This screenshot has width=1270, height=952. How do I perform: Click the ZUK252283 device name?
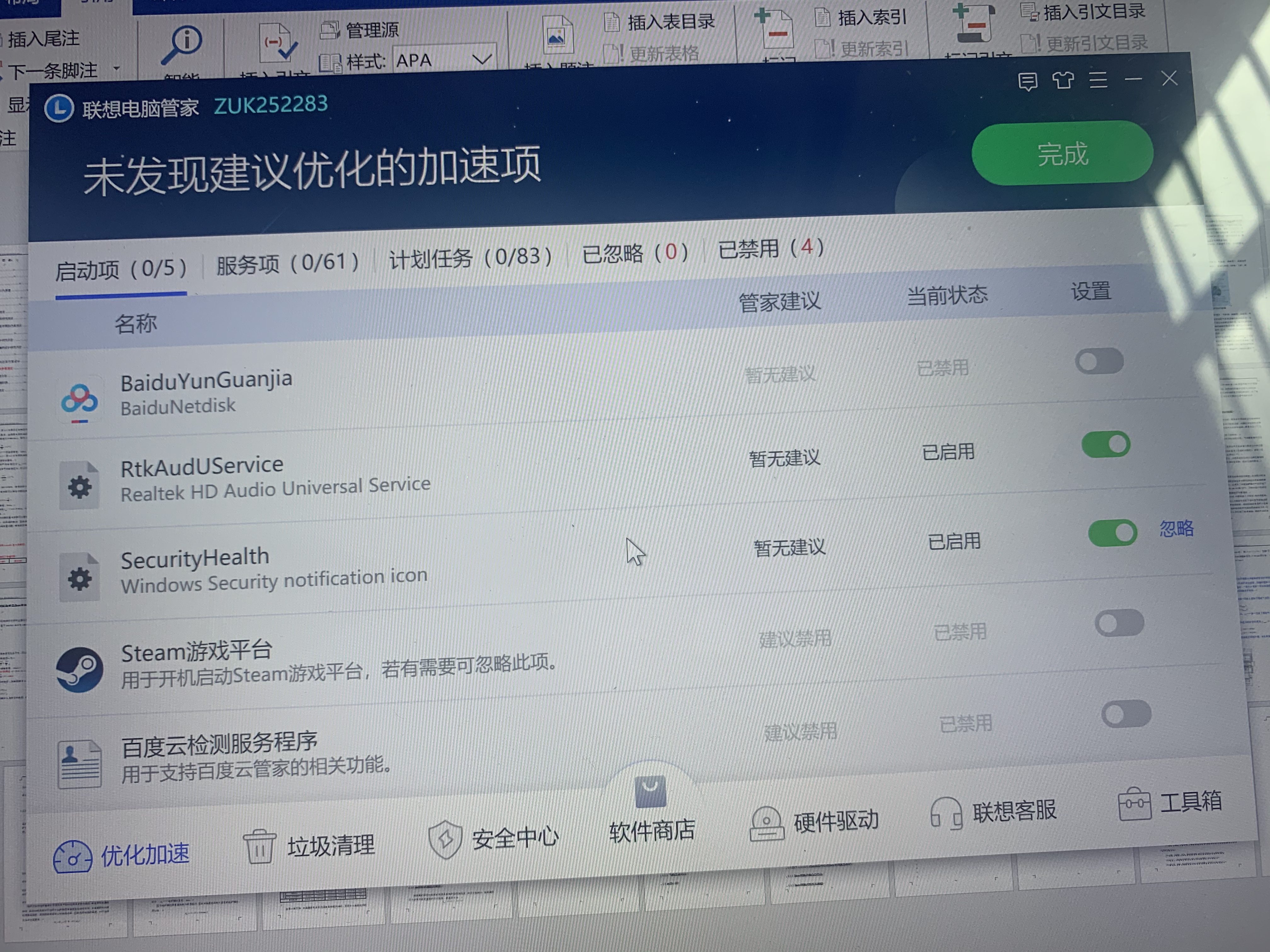click(271, 105)
